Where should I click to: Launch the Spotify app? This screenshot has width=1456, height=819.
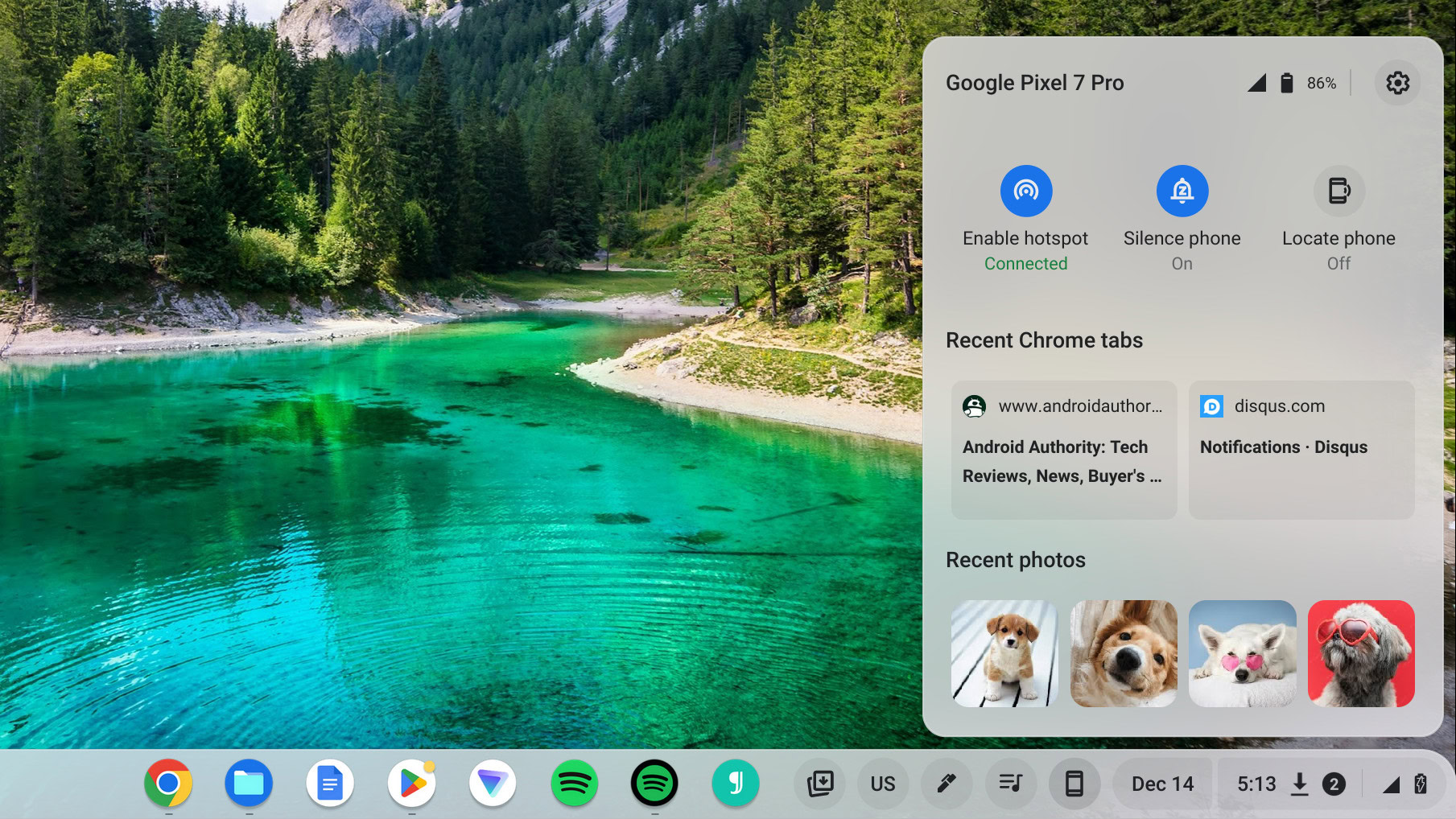(574, 783)
